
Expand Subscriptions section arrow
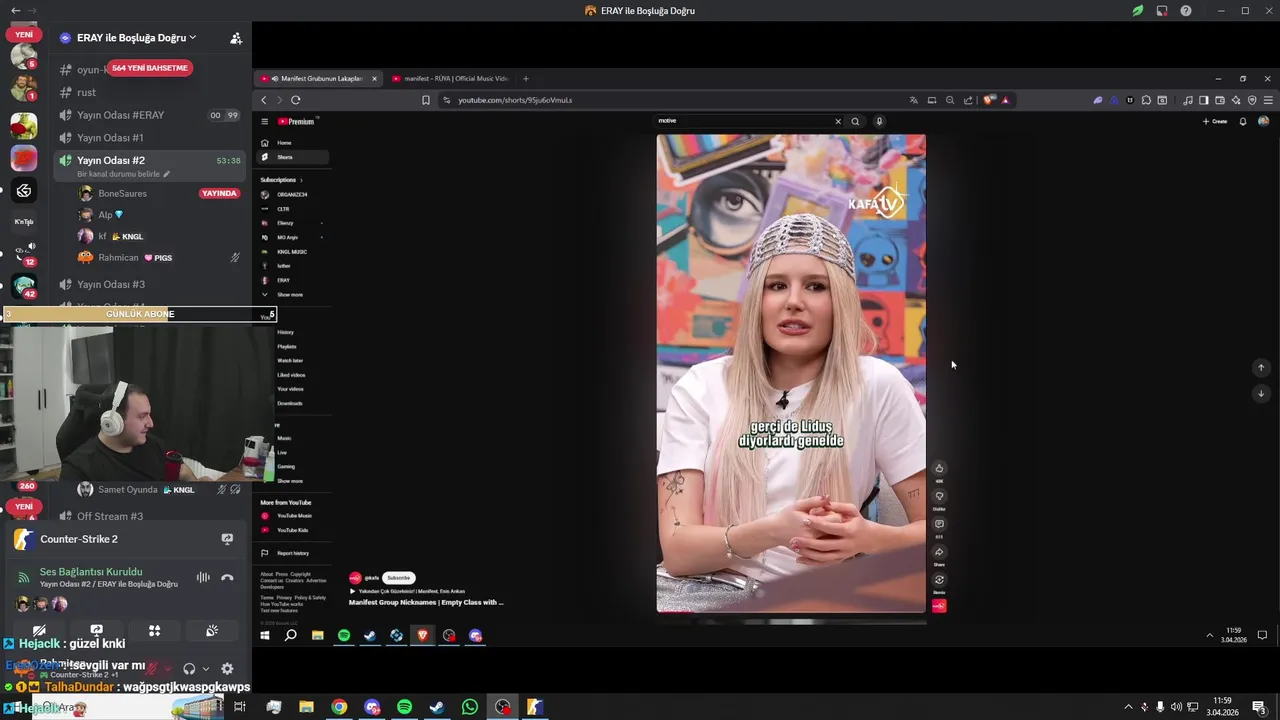pyautogui.click(x=301, y=180)
